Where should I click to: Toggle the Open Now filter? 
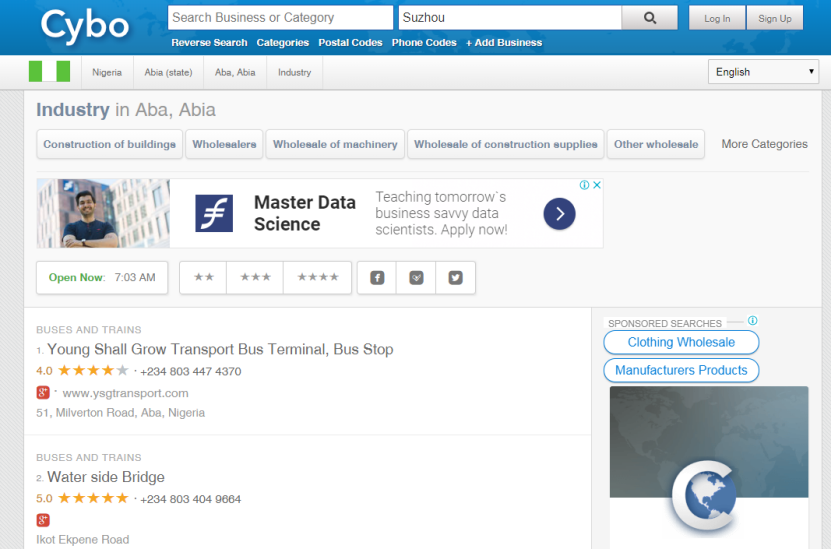[102, 278]
